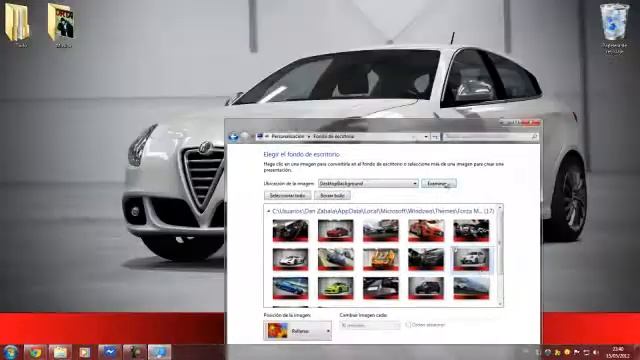Open Windows Media Player from the taskbar

[x=84, y=352]
